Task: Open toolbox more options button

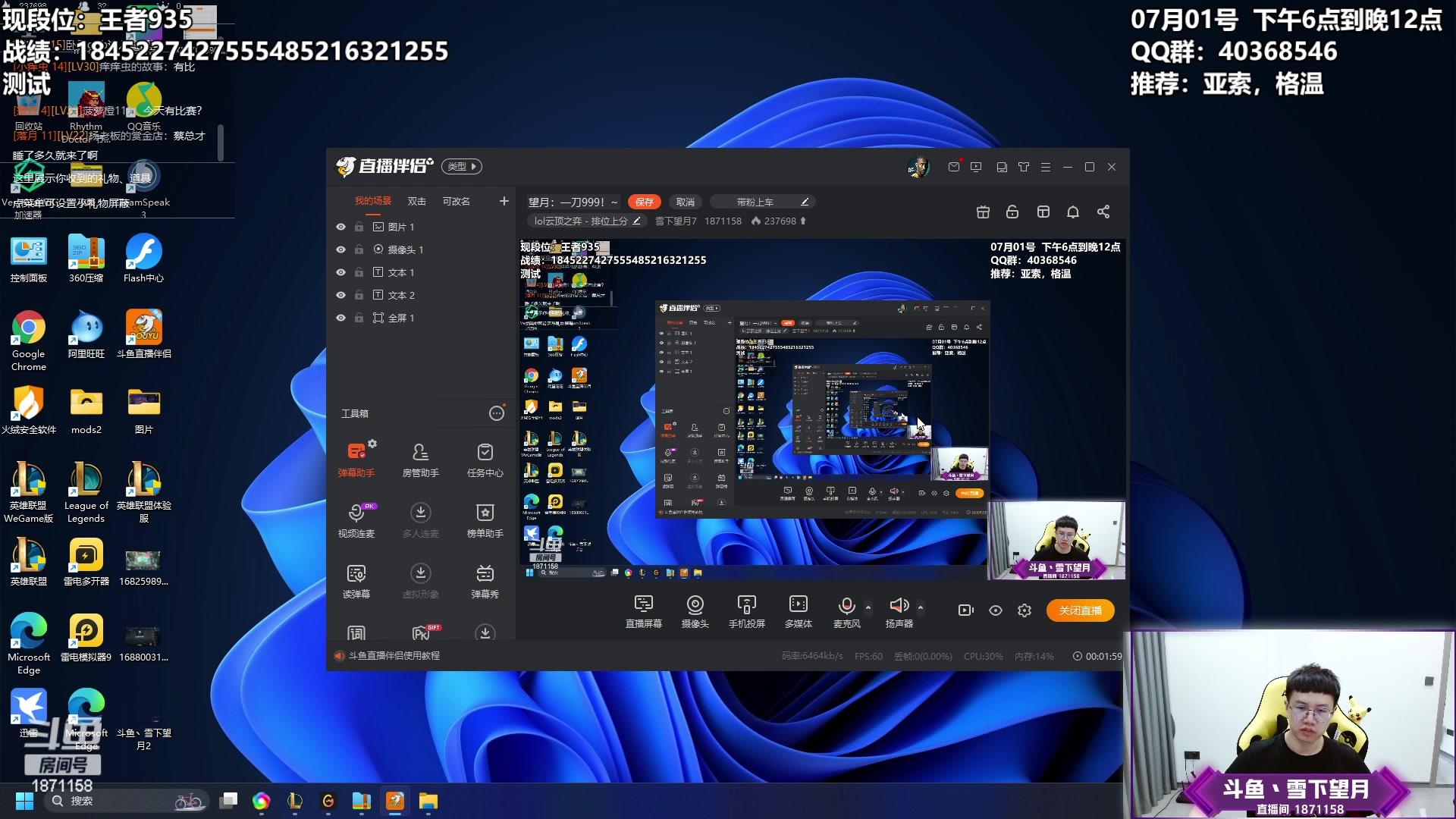Action: (497, 413)
